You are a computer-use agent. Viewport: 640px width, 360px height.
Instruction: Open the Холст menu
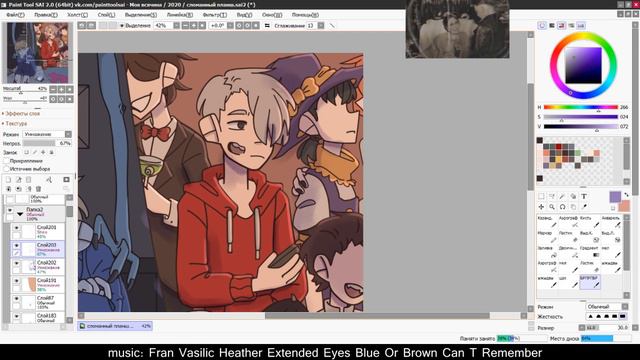pyautogui.click(x=77, y=15)
